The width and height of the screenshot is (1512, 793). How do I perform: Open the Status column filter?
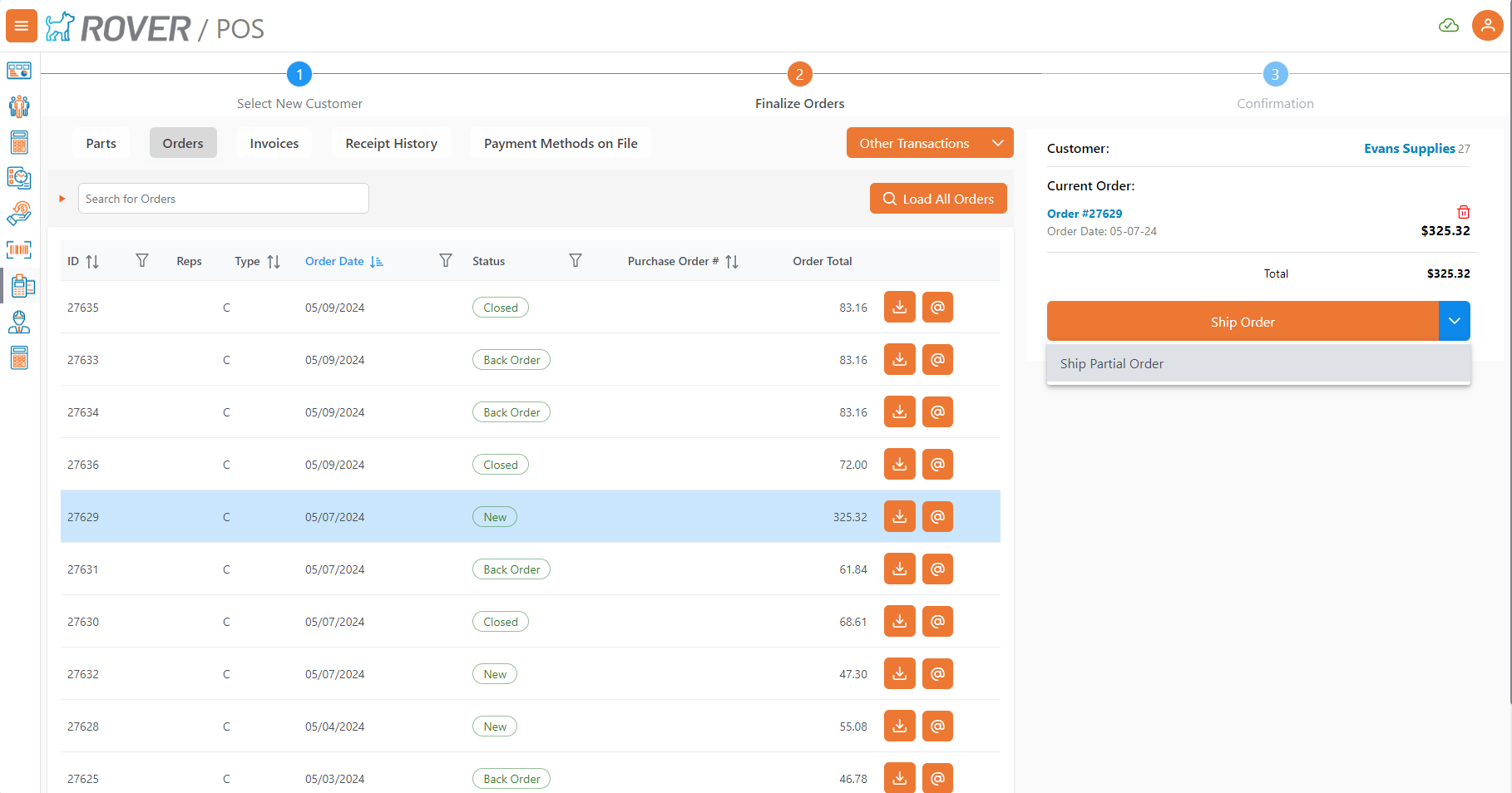click(x=575, y=261)
